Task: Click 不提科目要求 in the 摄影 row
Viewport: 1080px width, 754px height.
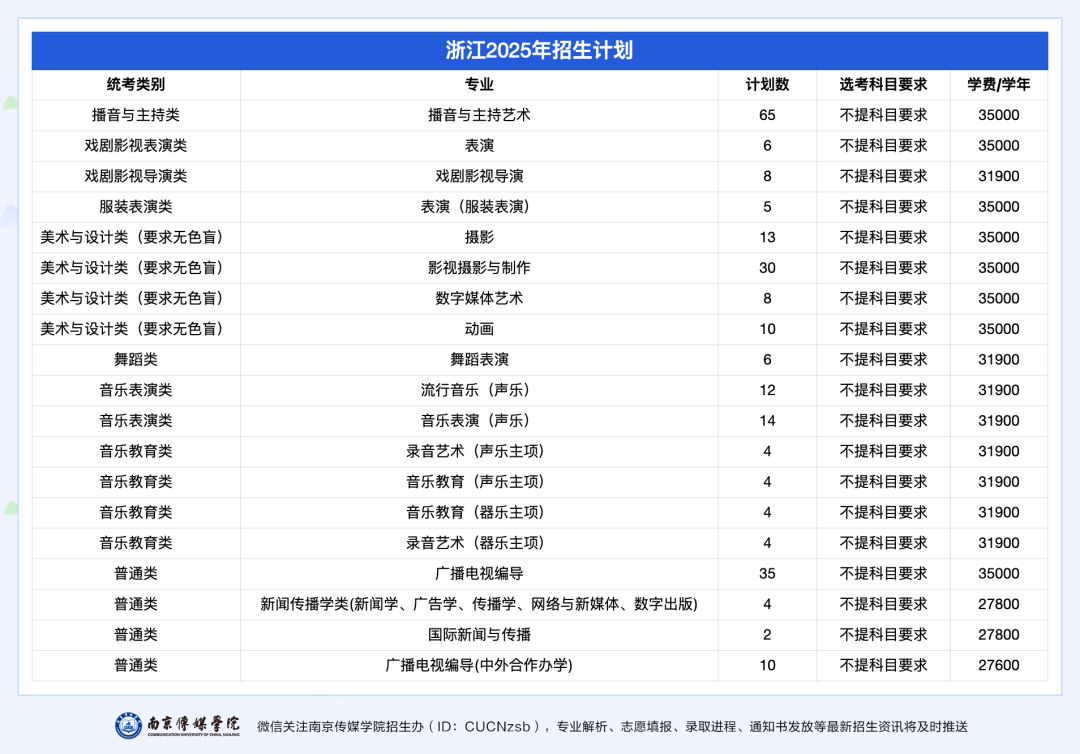Action: [883, 238]
